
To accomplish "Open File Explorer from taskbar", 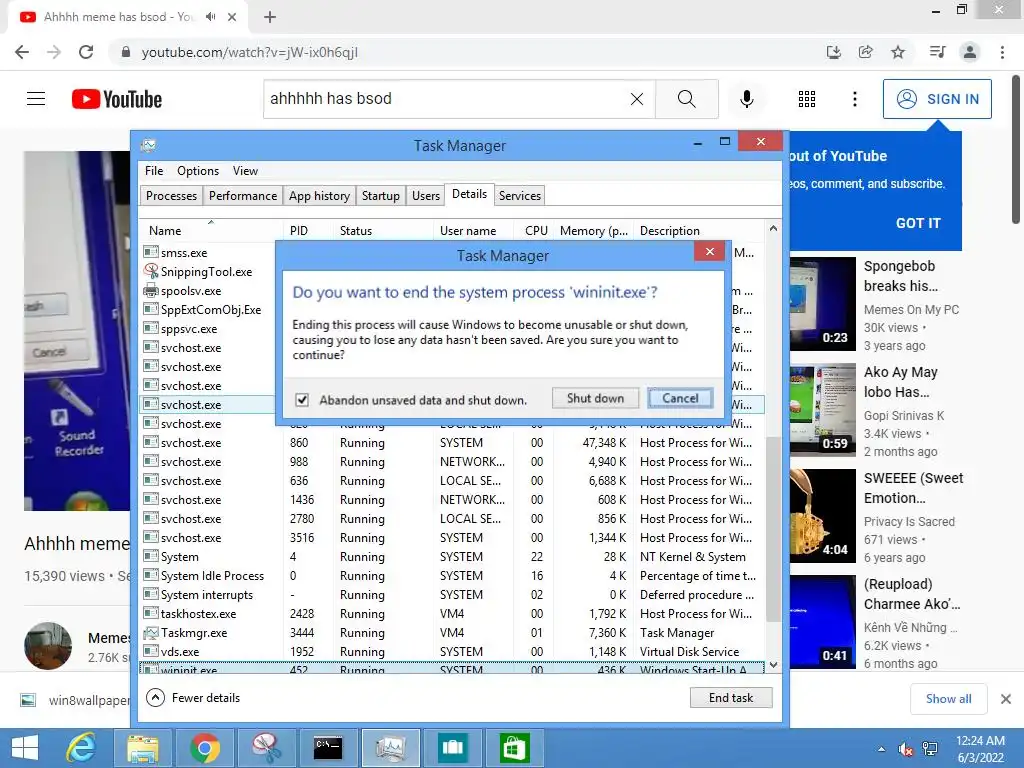I will 142,748.
